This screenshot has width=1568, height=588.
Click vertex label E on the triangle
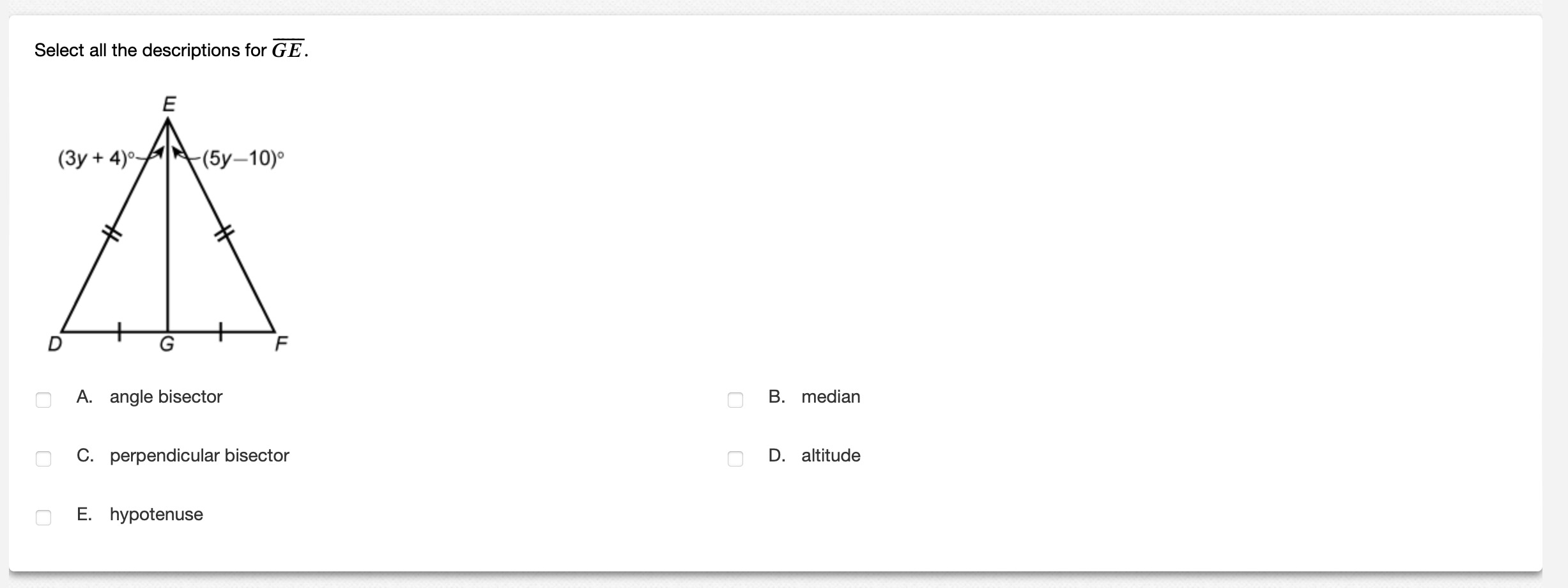[x=169, y=104]
